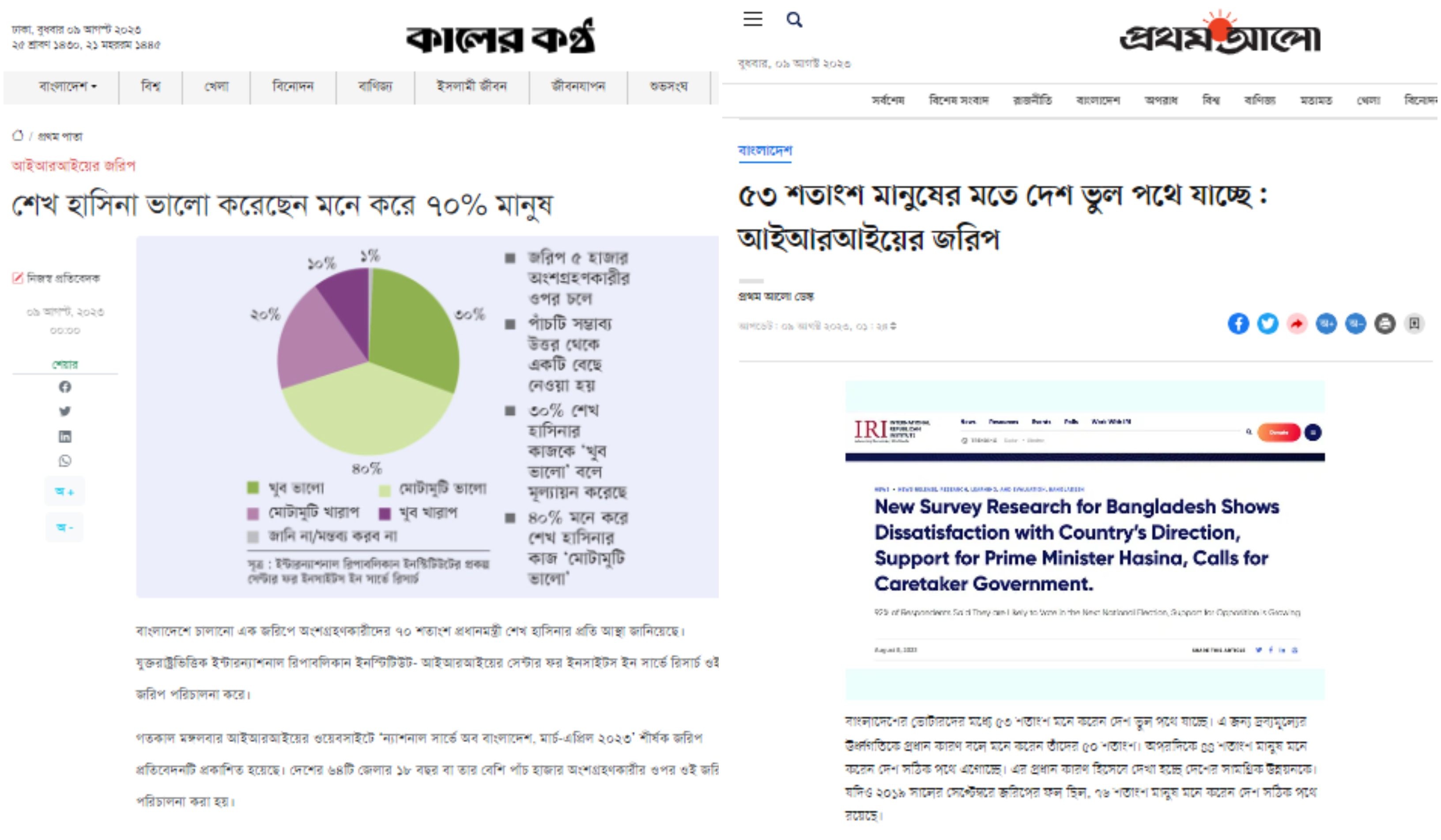The height and width of the screenshot is (840, 1441).
Task: Click blue Twitter share icon on Prothom Alo
Action: (1267, 324)
